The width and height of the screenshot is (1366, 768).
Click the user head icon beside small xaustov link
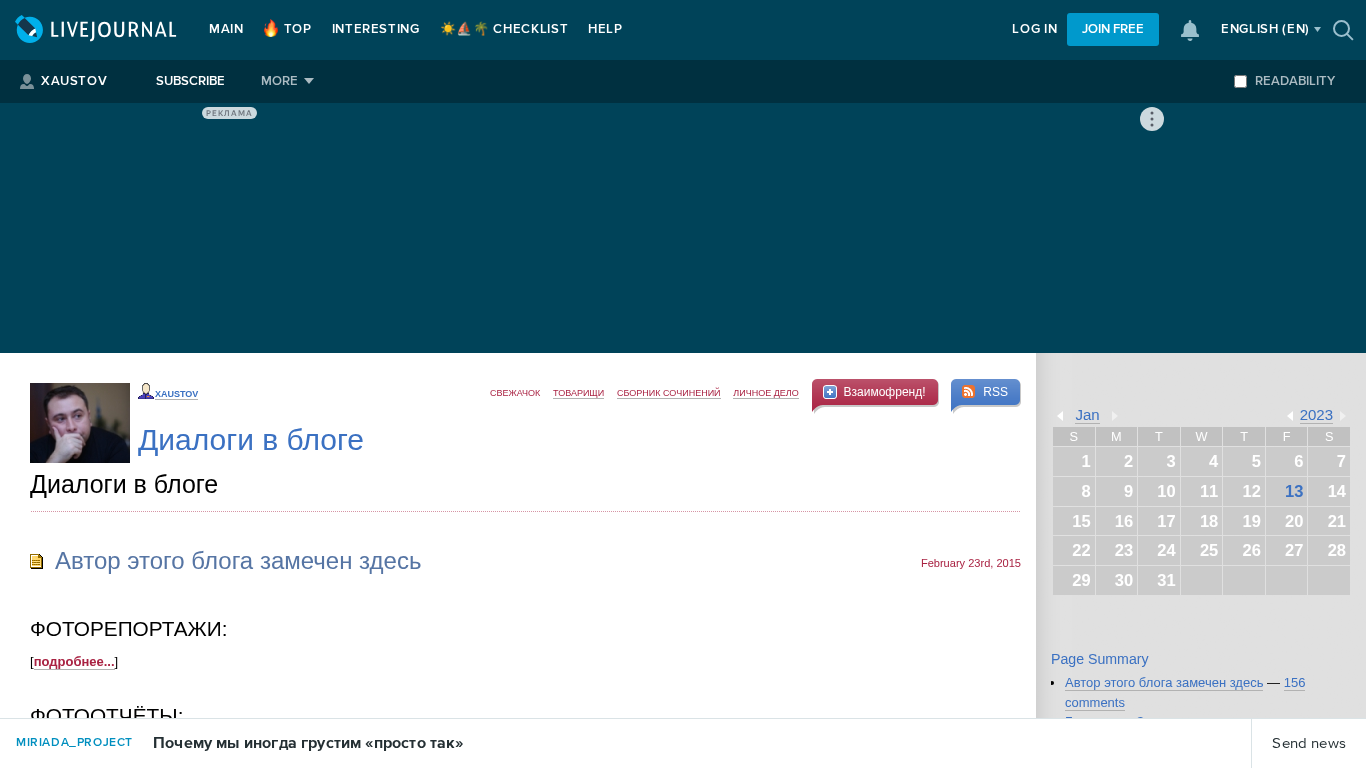click(145, 391)
